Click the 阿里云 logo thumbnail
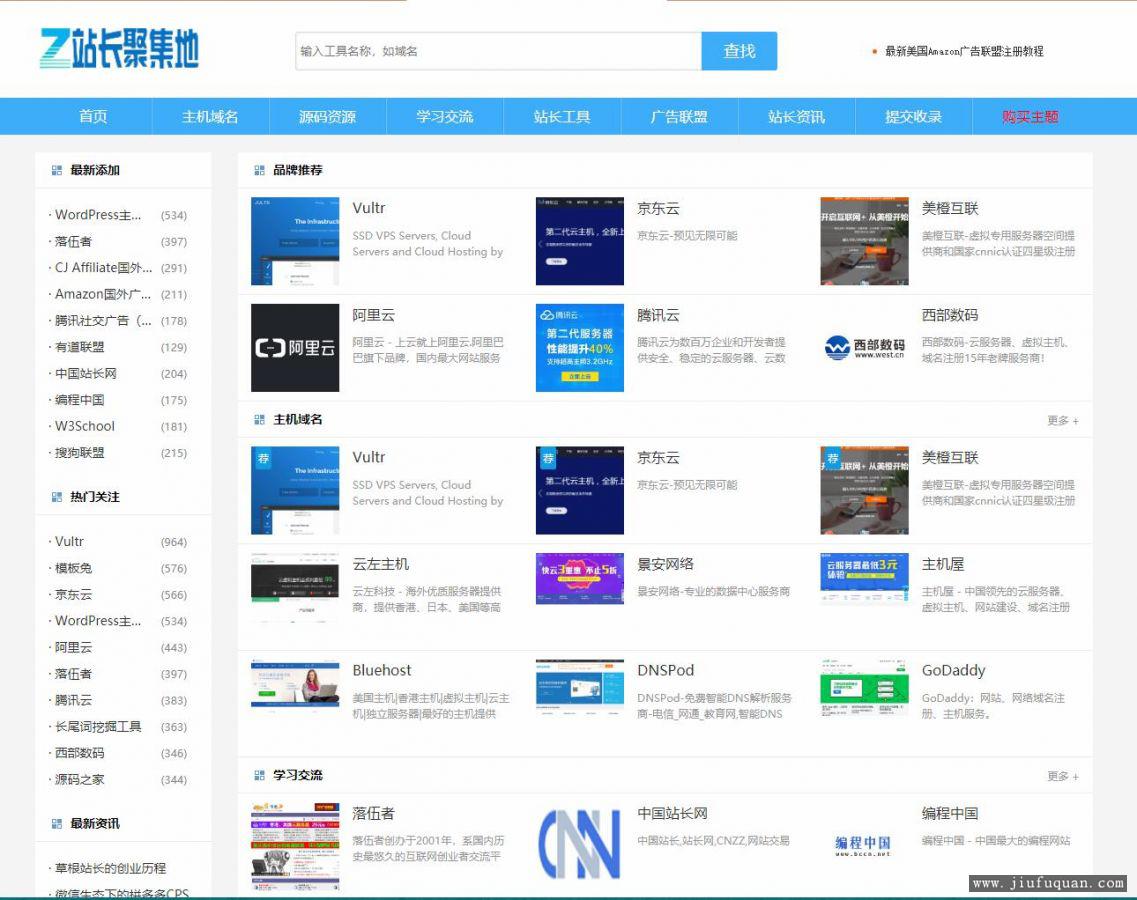The height and width of the screenshot is (900, 1137). pos(295,347)
